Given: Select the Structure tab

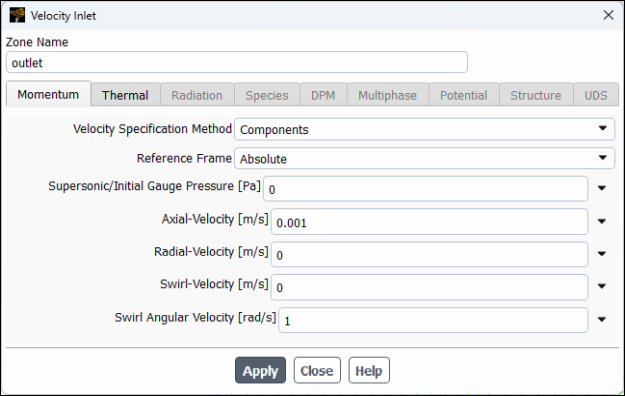Looking at the screenshot, I should tap(536, 95).
